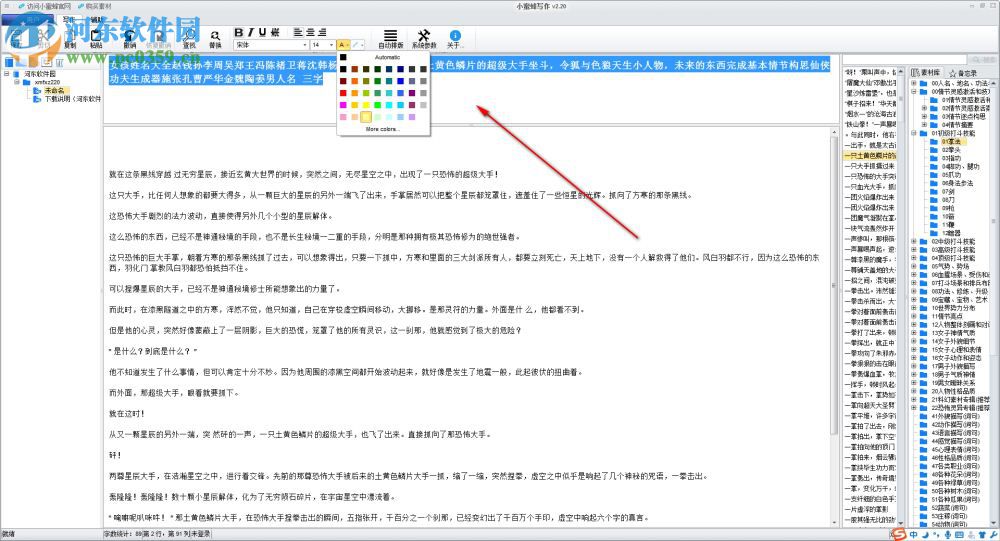
Task: Center align the text
Action: tap(310, 32)
